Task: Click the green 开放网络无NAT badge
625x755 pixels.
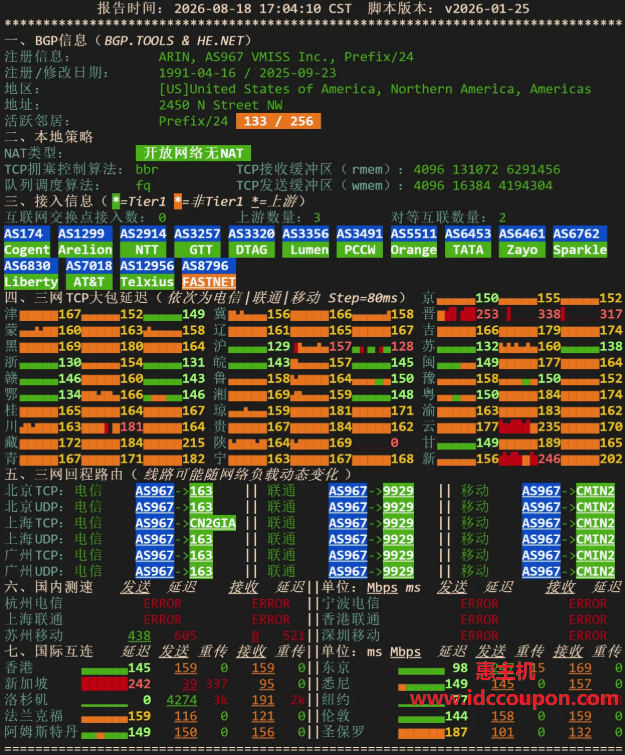Action: pyautogui.click(x=193, y=153)
